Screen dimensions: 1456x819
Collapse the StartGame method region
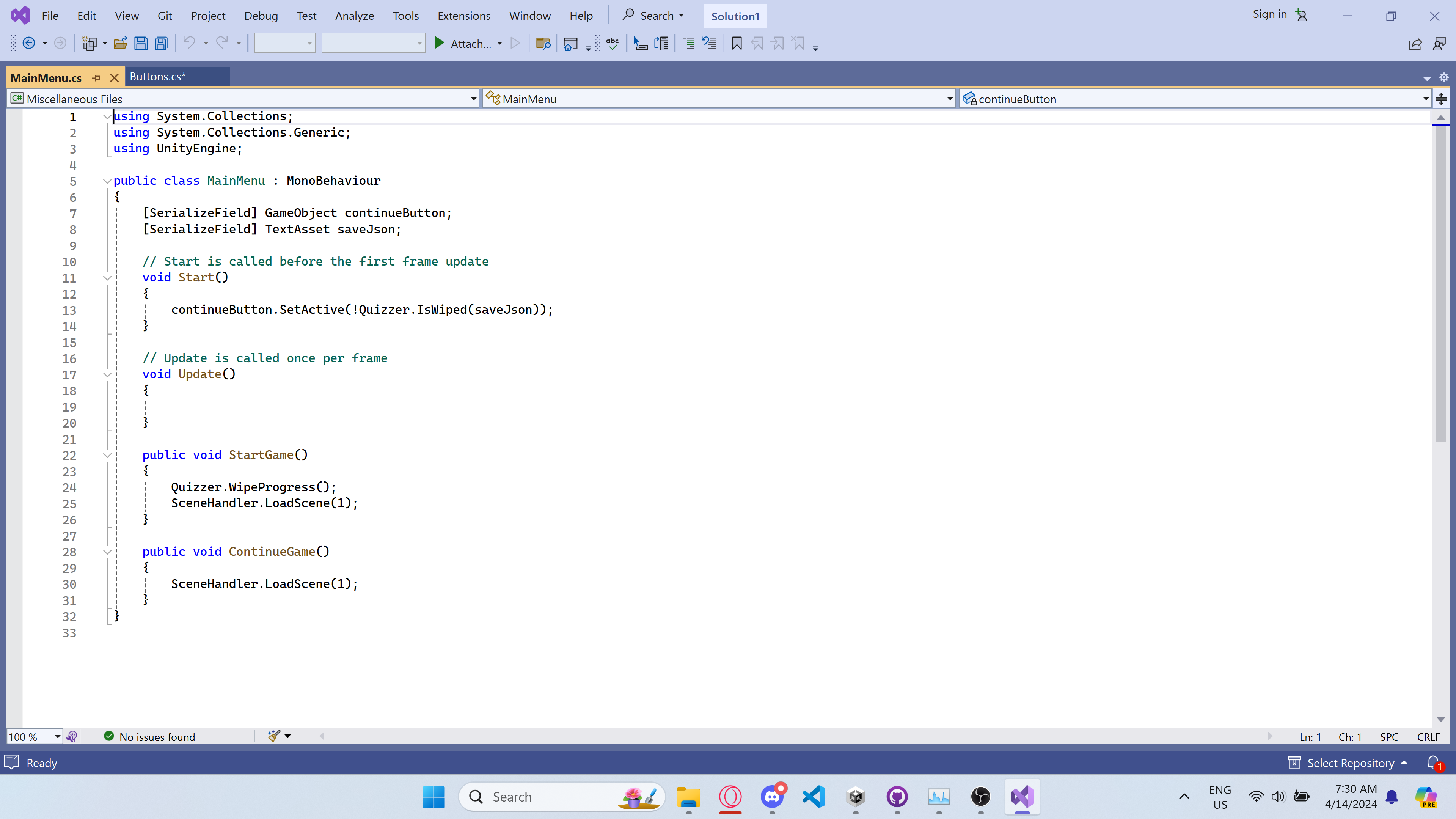point(107,455)
